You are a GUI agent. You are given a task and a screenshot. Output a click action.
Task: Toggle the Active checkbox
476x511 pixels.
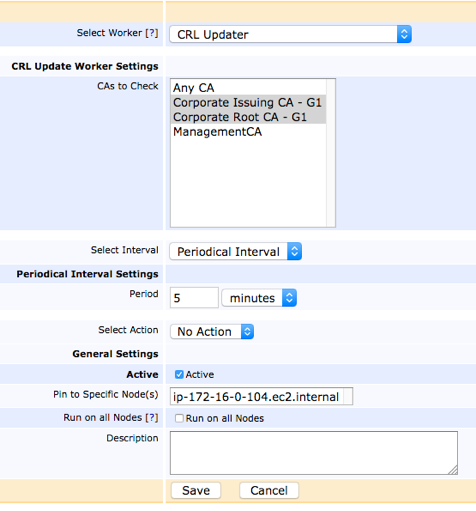[179, 374]
